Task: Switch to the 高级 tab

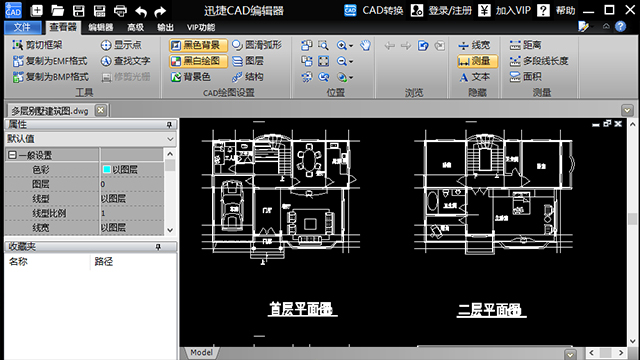Action: tap(135, 27)
